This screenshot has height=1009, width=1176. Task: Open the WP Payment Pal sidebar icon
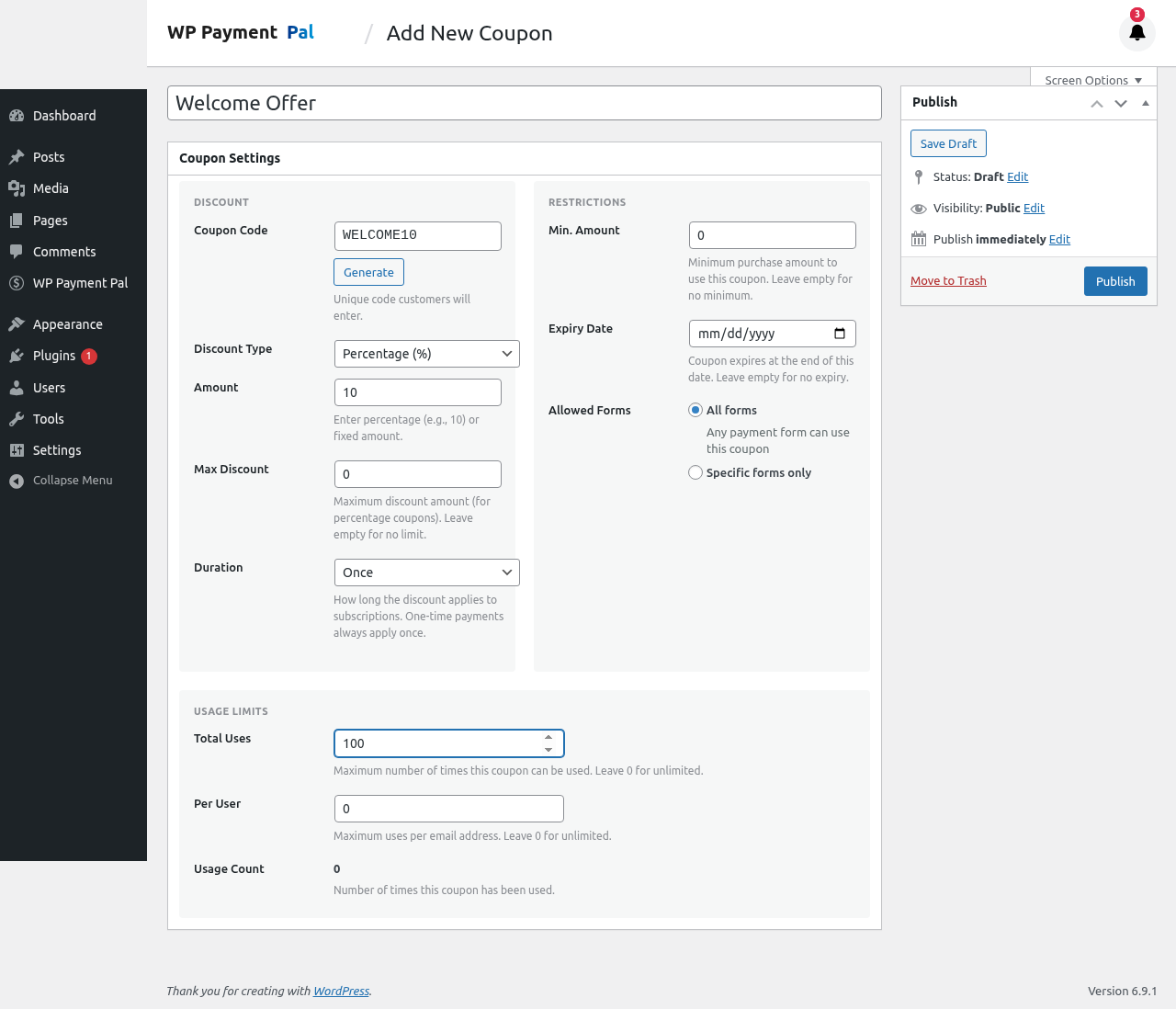15,283
